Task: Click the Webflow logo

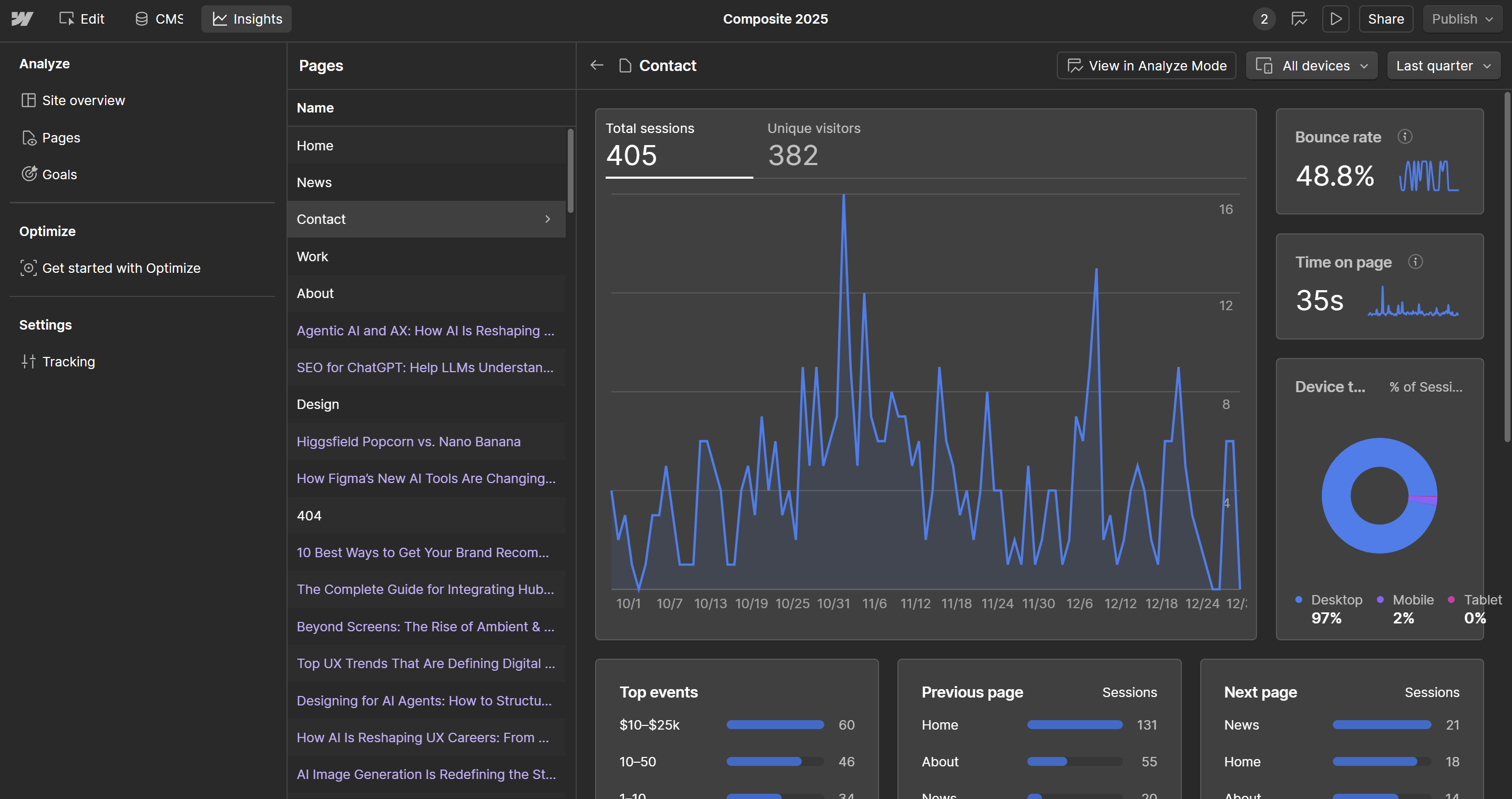Action: tap(21, 19)
